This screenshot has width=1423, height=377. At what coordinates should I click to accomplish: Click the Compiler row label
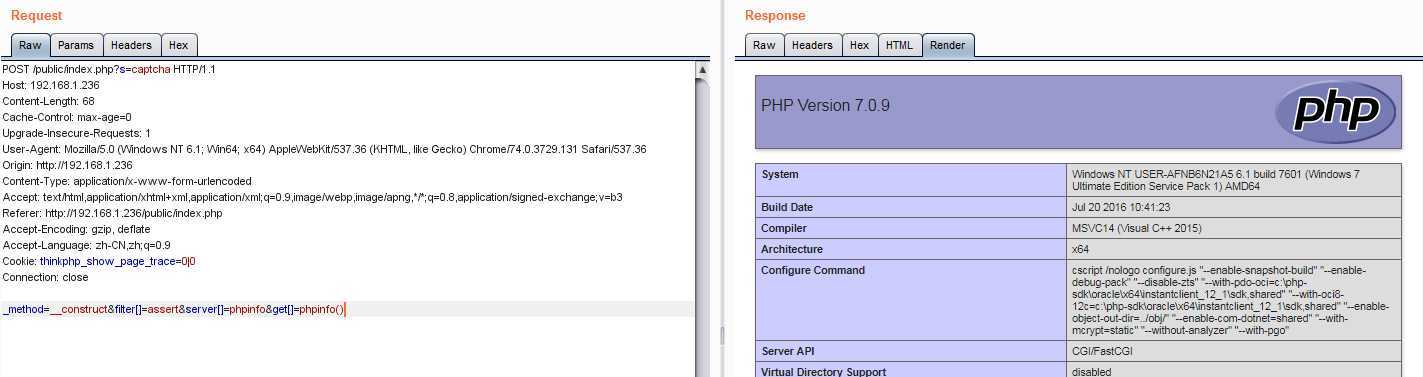coord(785,228)
